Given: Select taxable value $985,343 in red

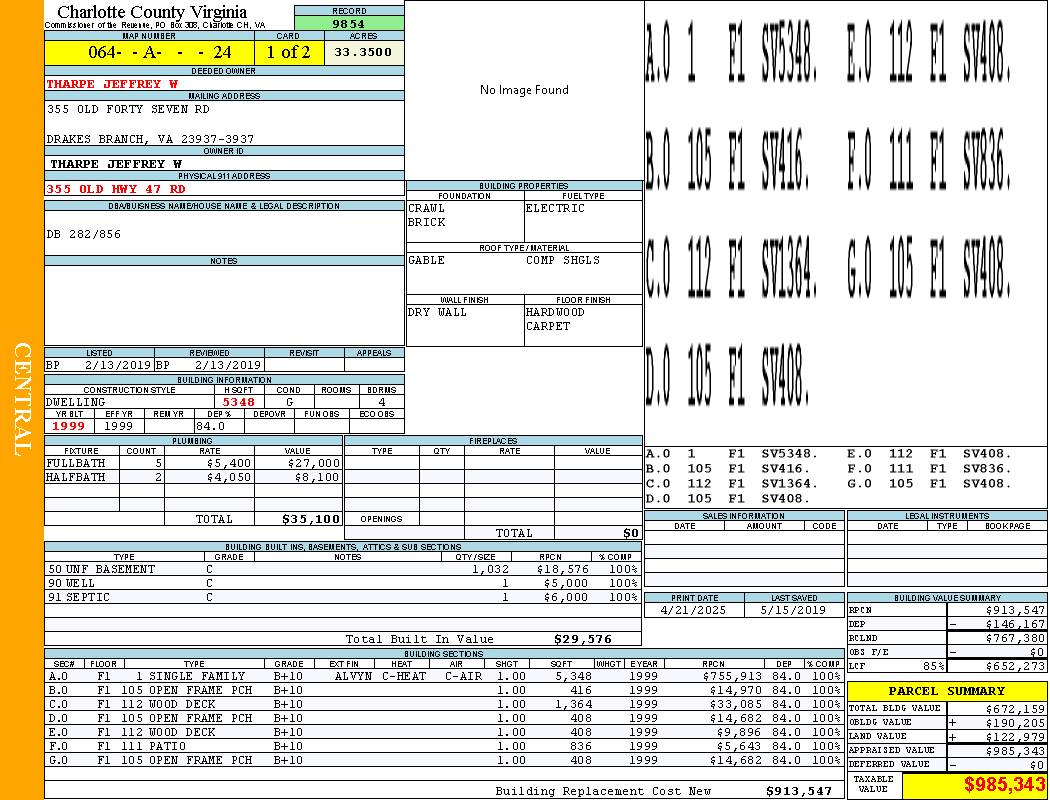Looking at the screenshot, I should 1004,784.
